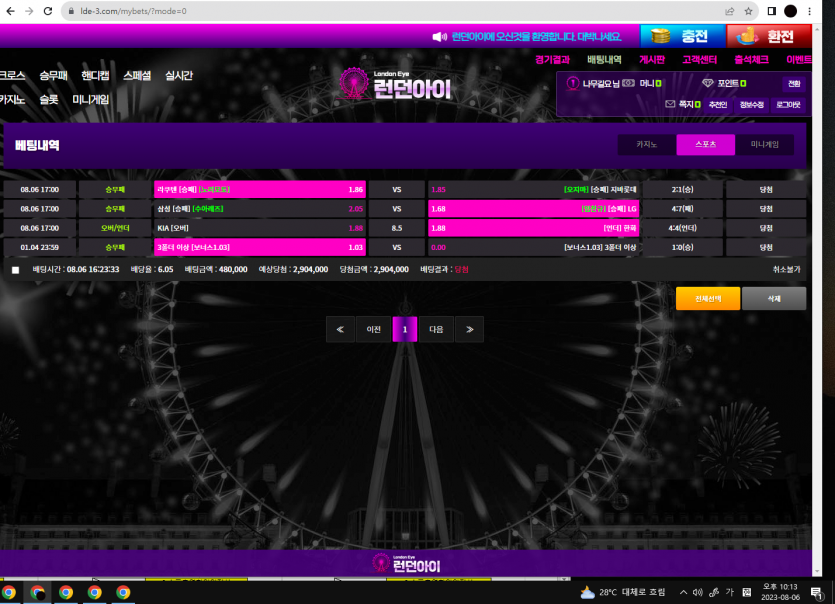Open the Chrome profile avatar

tap(791, 11)
